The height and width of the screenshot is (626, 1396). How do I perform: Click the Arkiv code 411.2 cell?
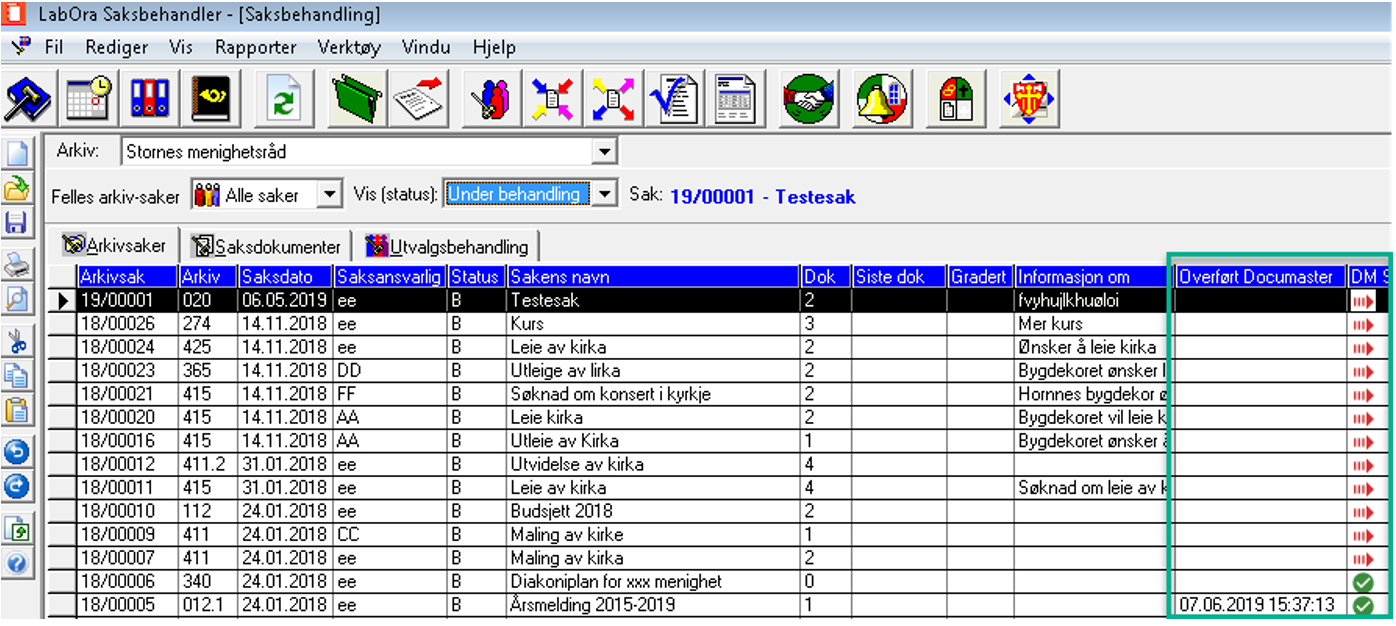coord(207,464)
